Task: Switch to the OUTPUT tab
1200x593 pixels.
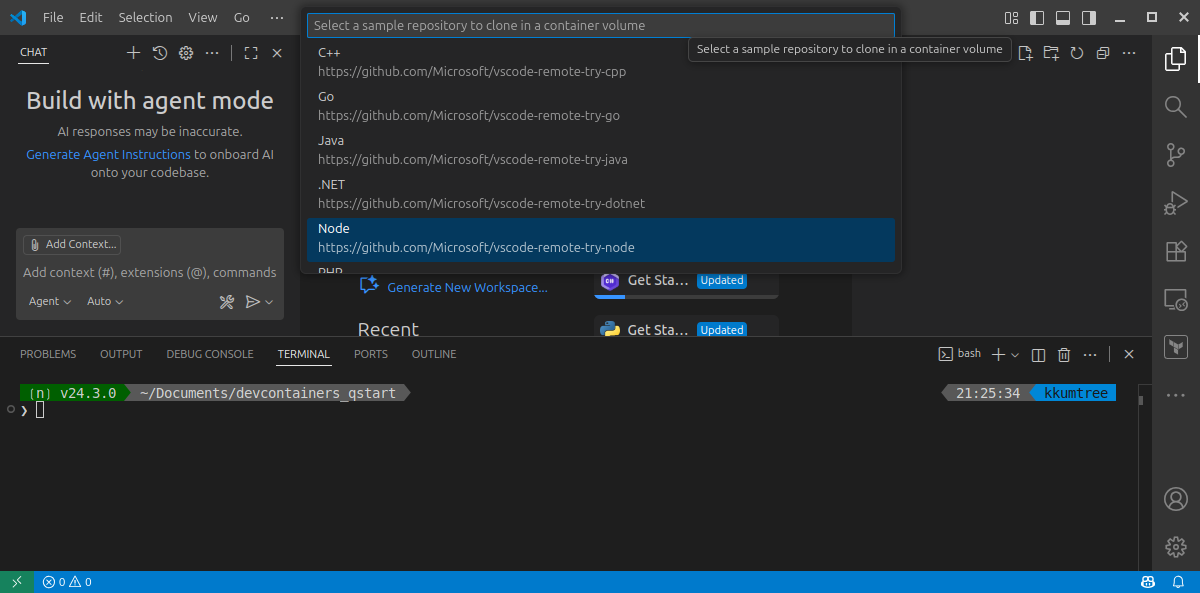Action: tap(121, 354)
